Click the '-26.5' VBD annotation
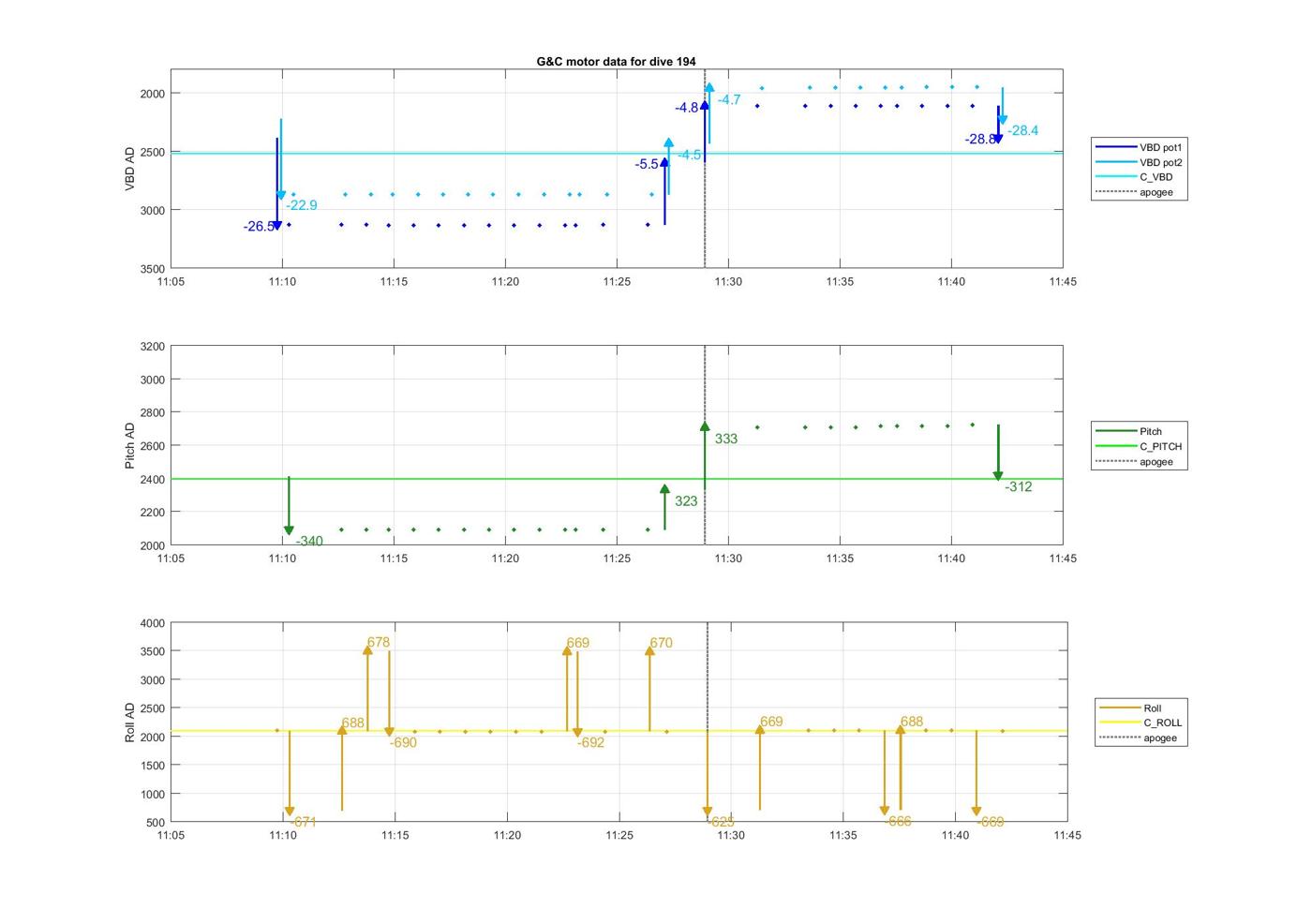 coord(259,227)
